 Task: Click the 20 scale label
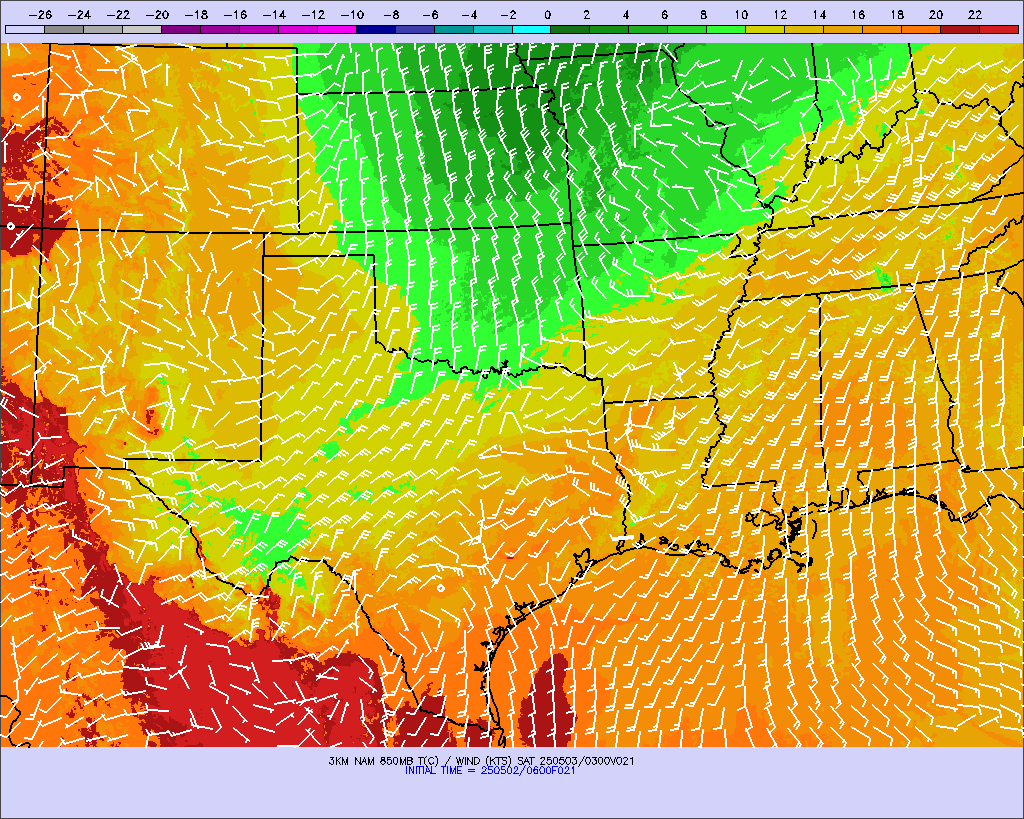(936, 14)
